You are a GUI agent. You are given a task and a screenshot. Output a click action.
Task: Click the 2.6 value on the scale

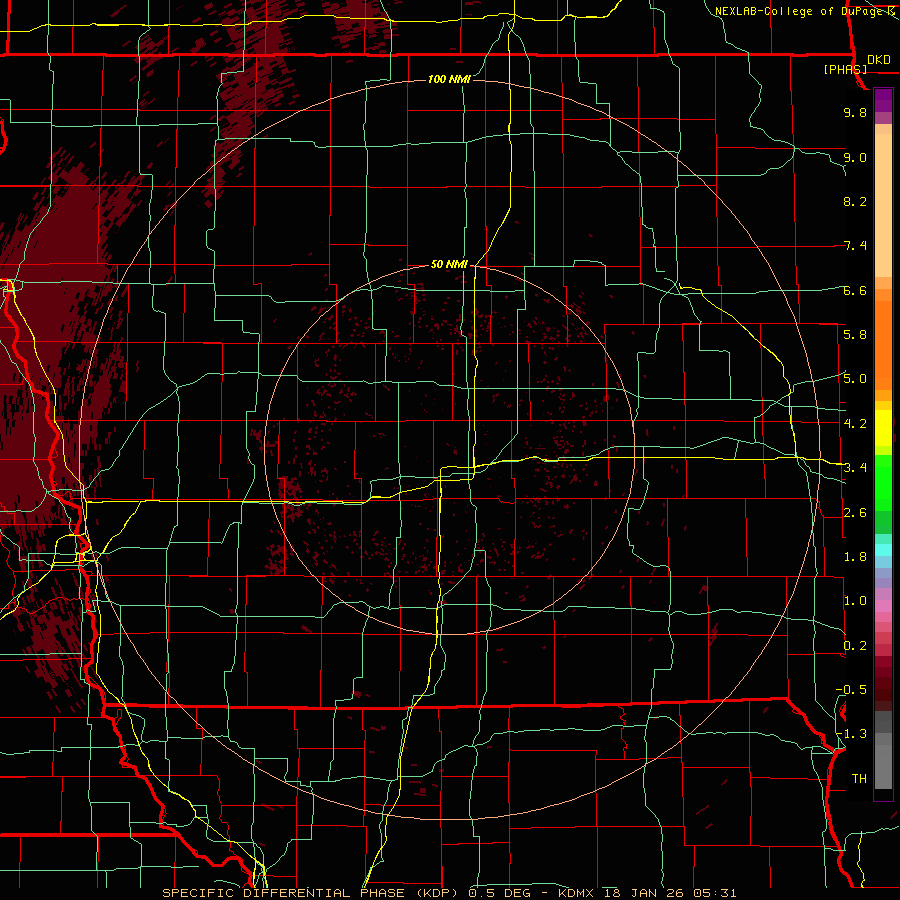(x=855, y=513)
